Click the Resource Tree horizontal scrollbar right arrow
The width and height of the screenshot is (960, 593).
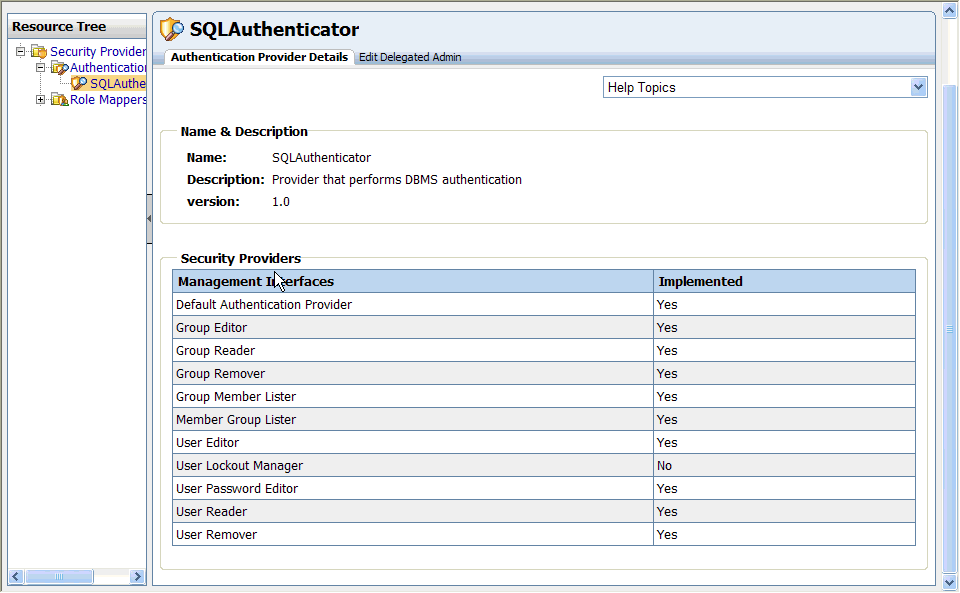point(138,576)
